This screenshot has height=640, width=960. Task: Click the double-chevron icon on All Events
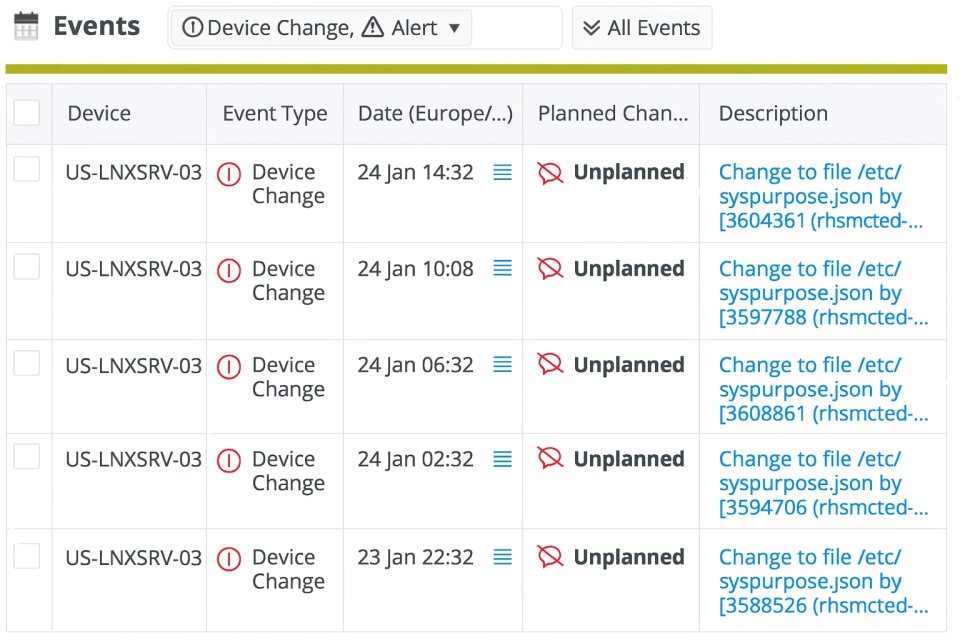coord(591,28)
